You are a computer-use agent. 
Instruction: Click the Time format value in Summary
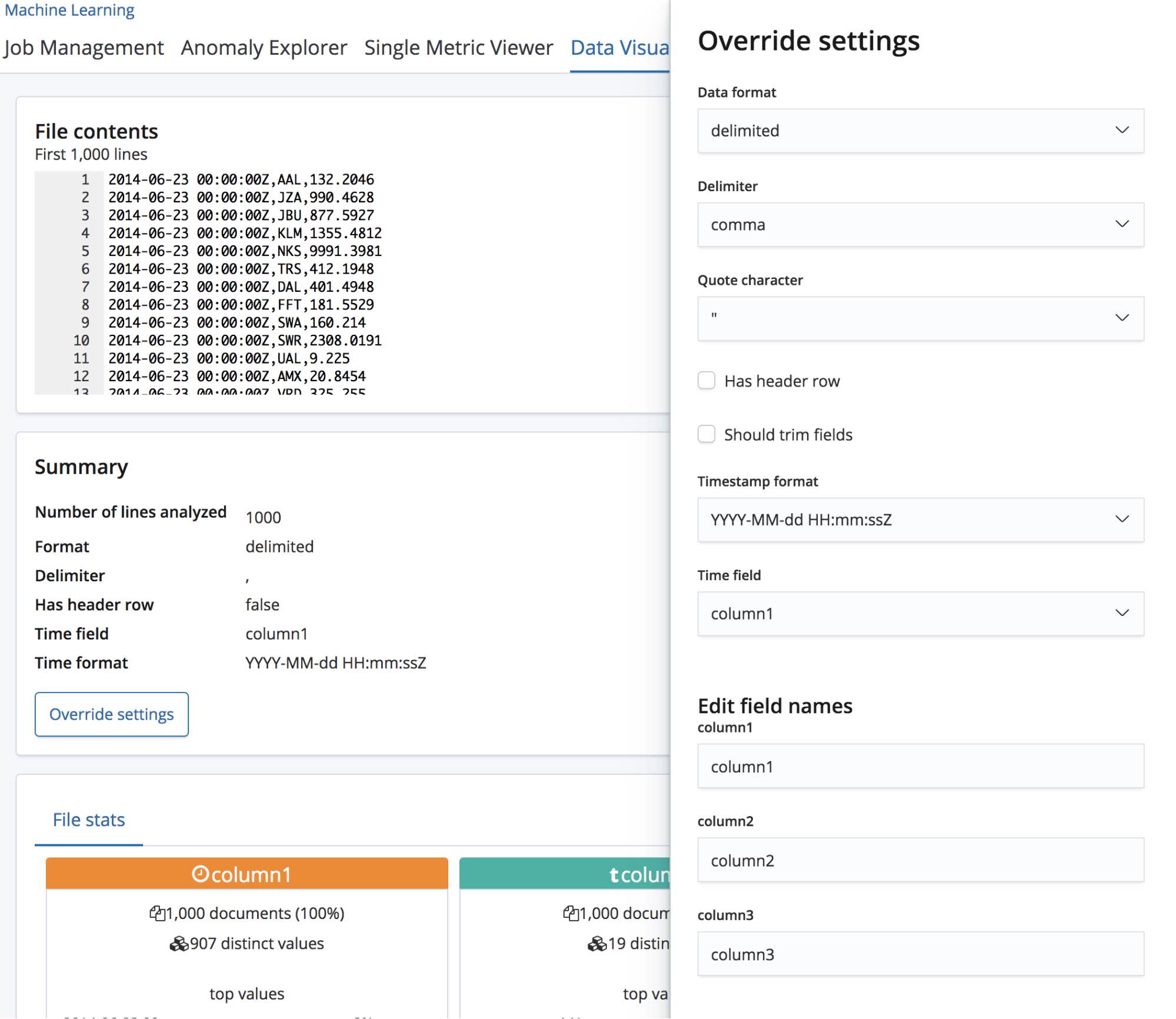click(335, 663)
